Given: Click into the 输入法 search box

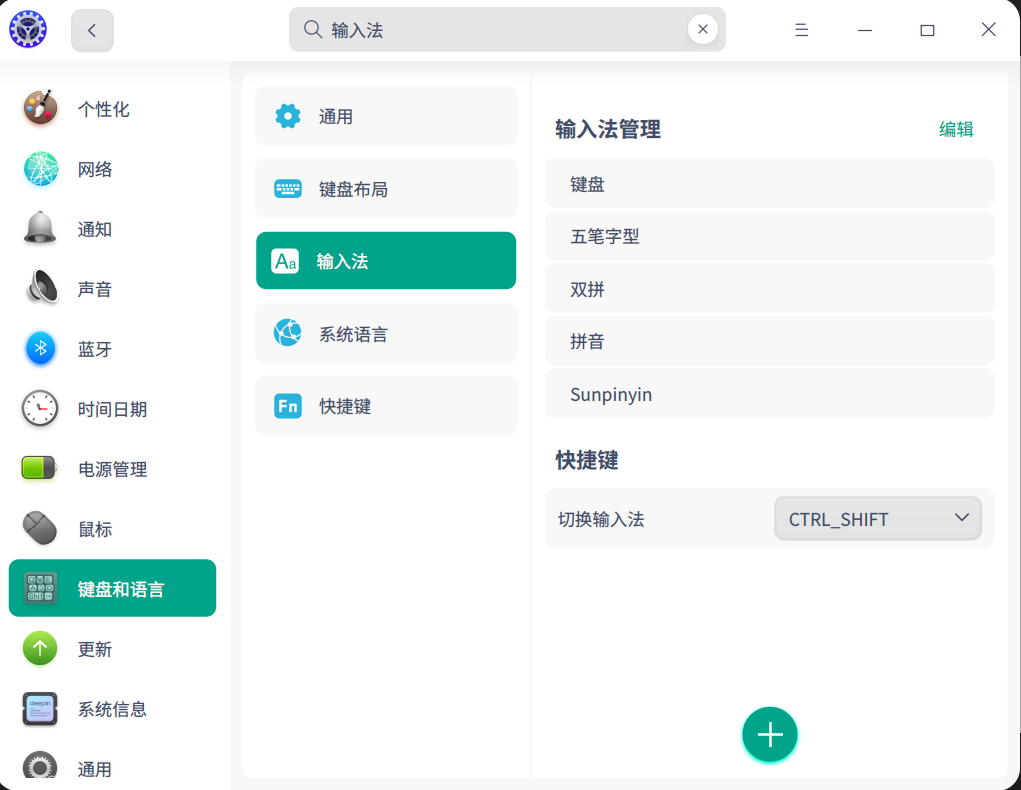Looking at the screenshot, I should (500, 30).
